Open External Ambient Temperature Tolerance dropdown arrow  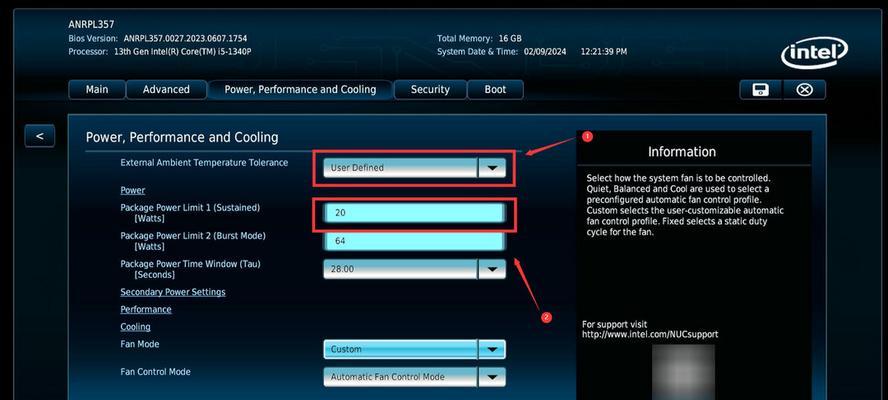click(492, 168)
